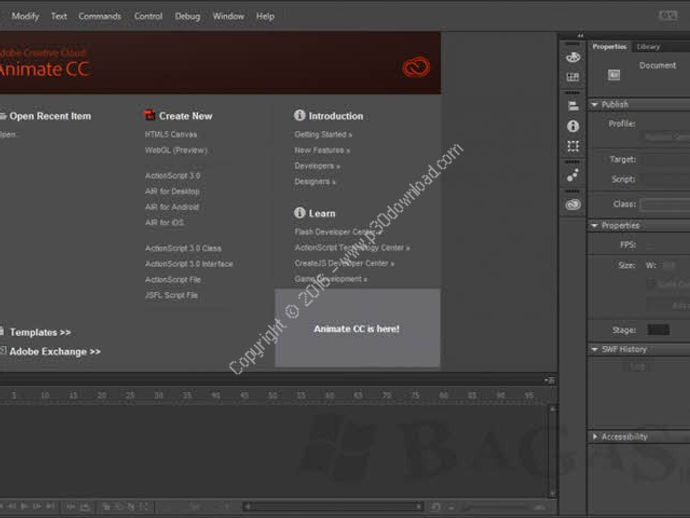
Task: Click the Introduction info icon
Action: coord(299,115)
